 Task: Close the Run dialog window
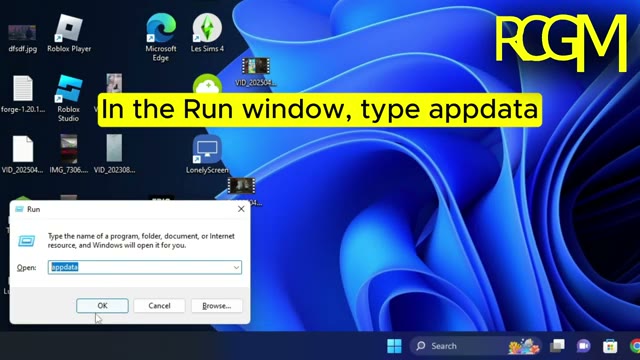tap(241, 209)
